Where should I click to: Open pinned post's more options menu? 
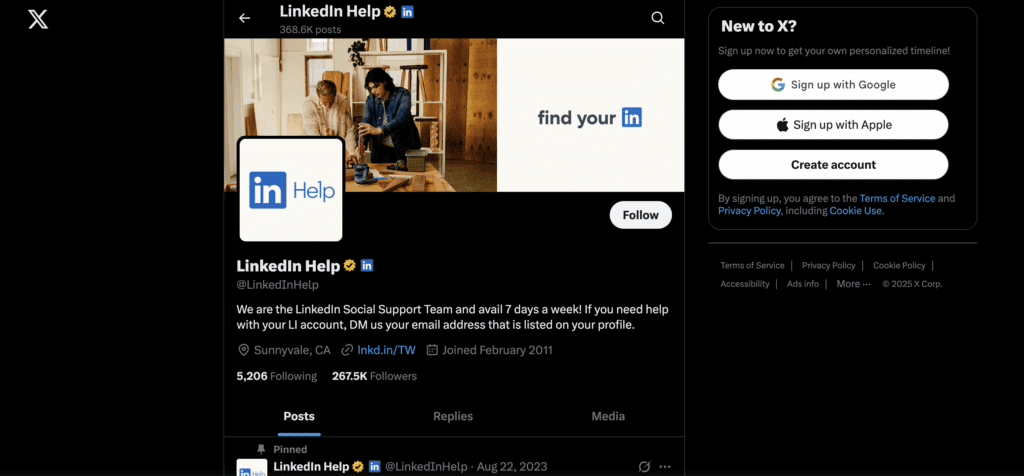click(x=665, y=467)
